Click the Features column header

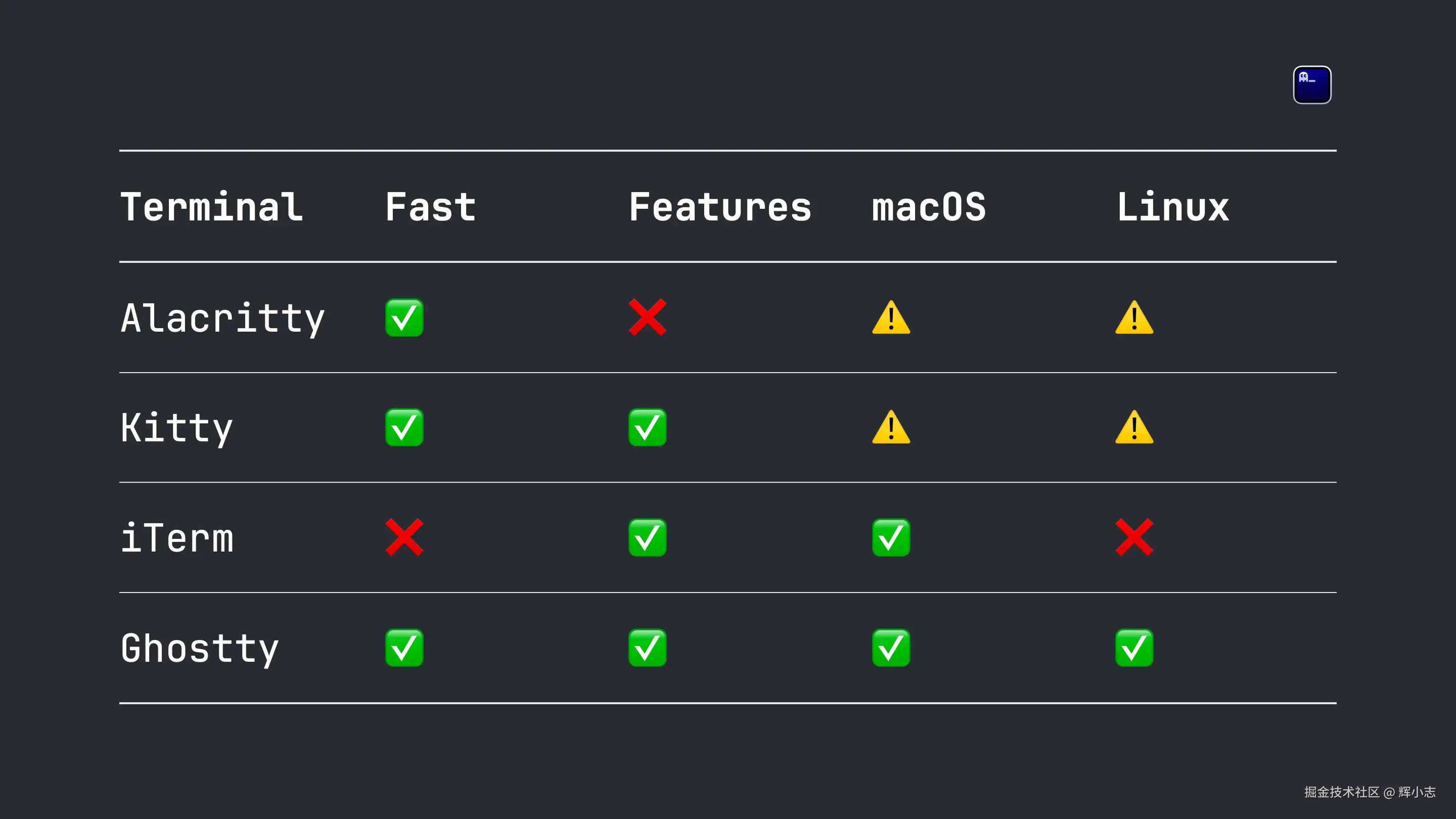(719, 207)
